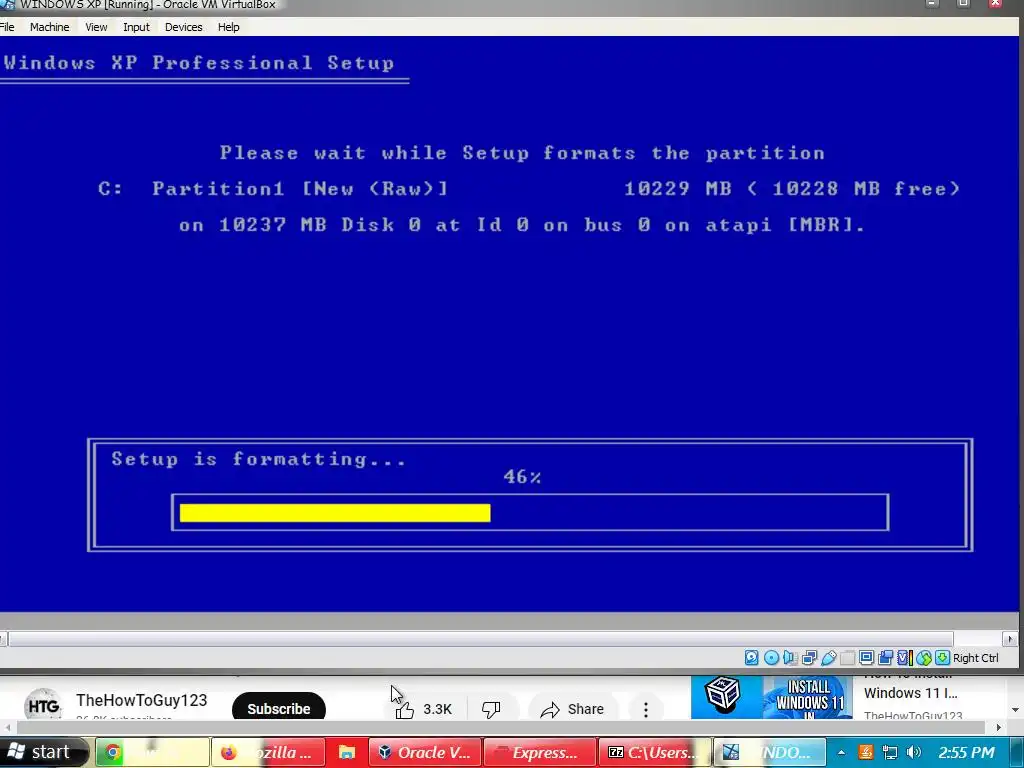Click the Share button on YouTube
This screenshot has height=768, width=1024.
tap(572, 709)
